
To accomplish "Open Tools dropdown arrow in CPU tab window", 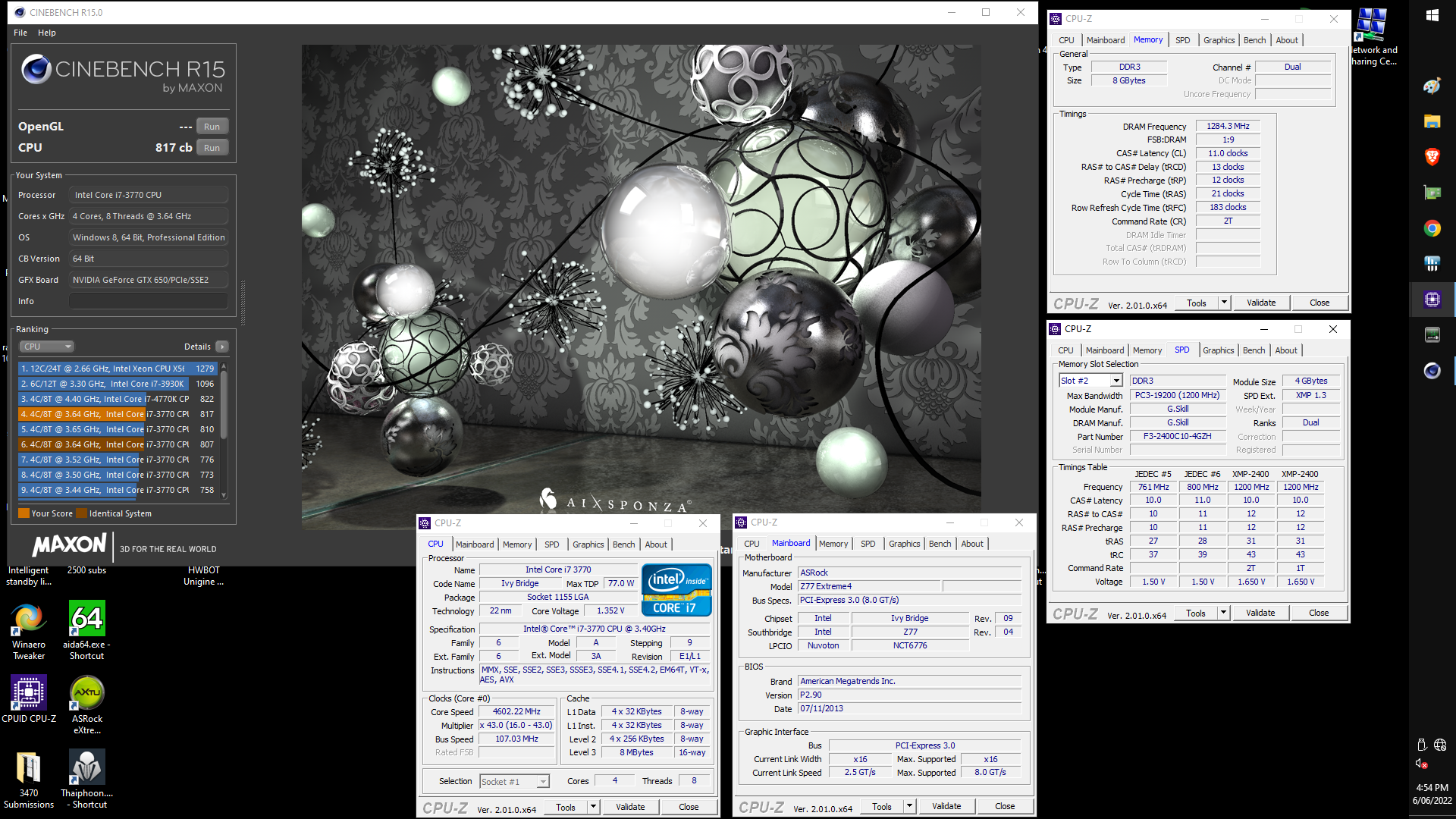I will pyautogui.click(x=593, y=807).
